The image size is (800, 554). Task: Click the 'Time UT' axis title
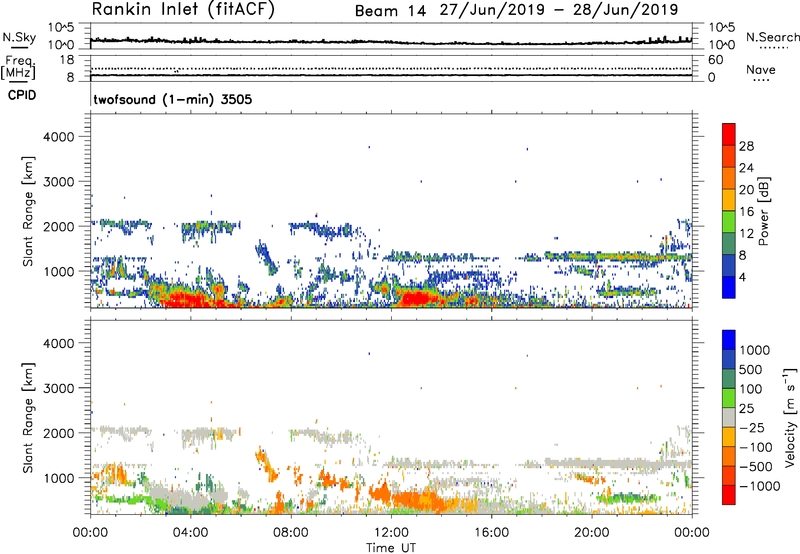tap(391, 546)
